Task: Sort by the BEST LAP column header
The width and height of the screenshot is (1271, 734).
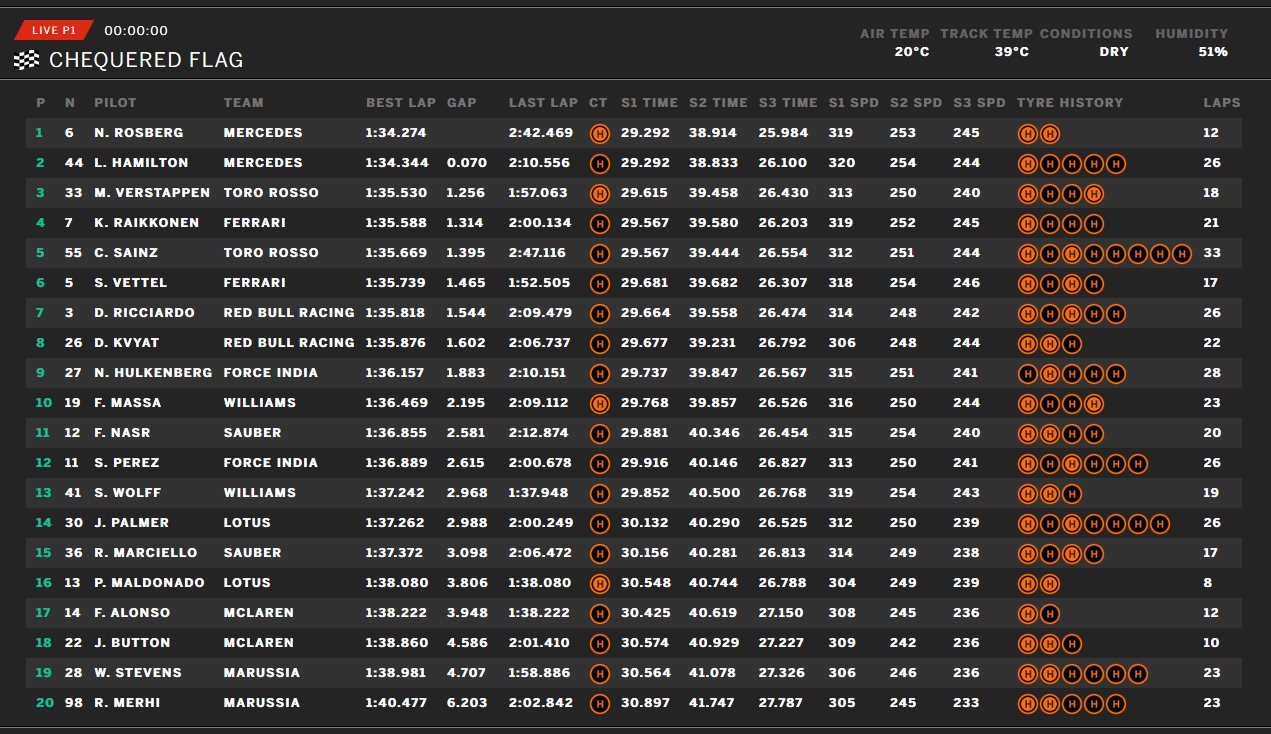Action: click(x=401, y=102)
